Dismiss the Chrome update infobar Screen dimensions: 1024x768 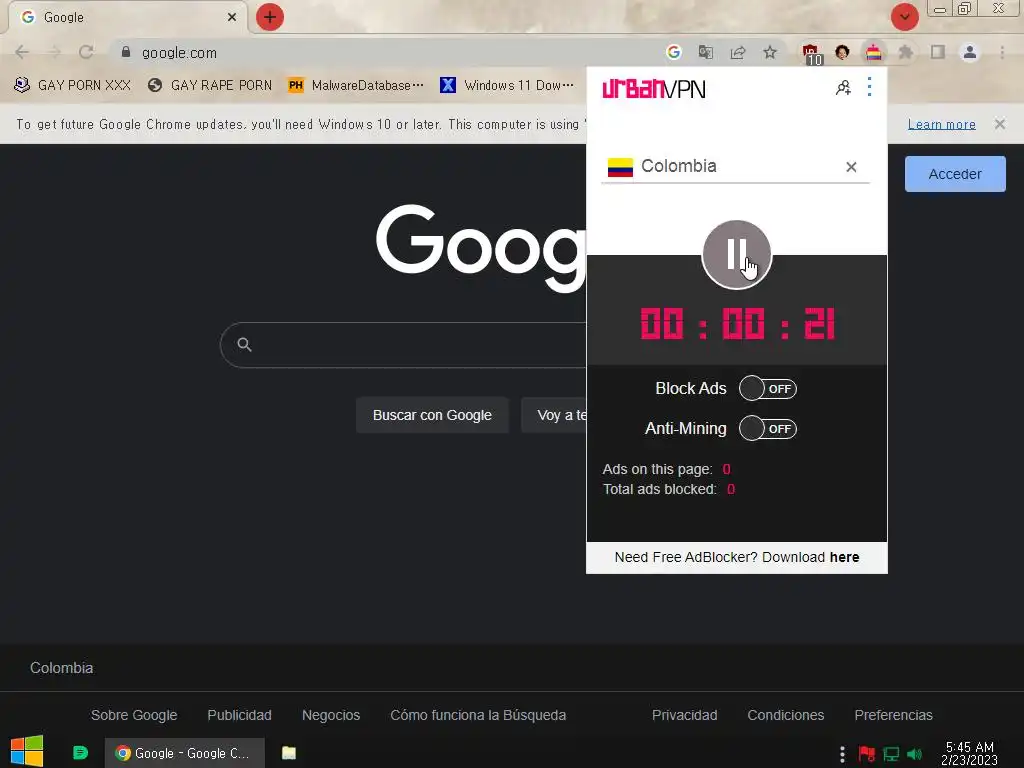coord(999,124)
